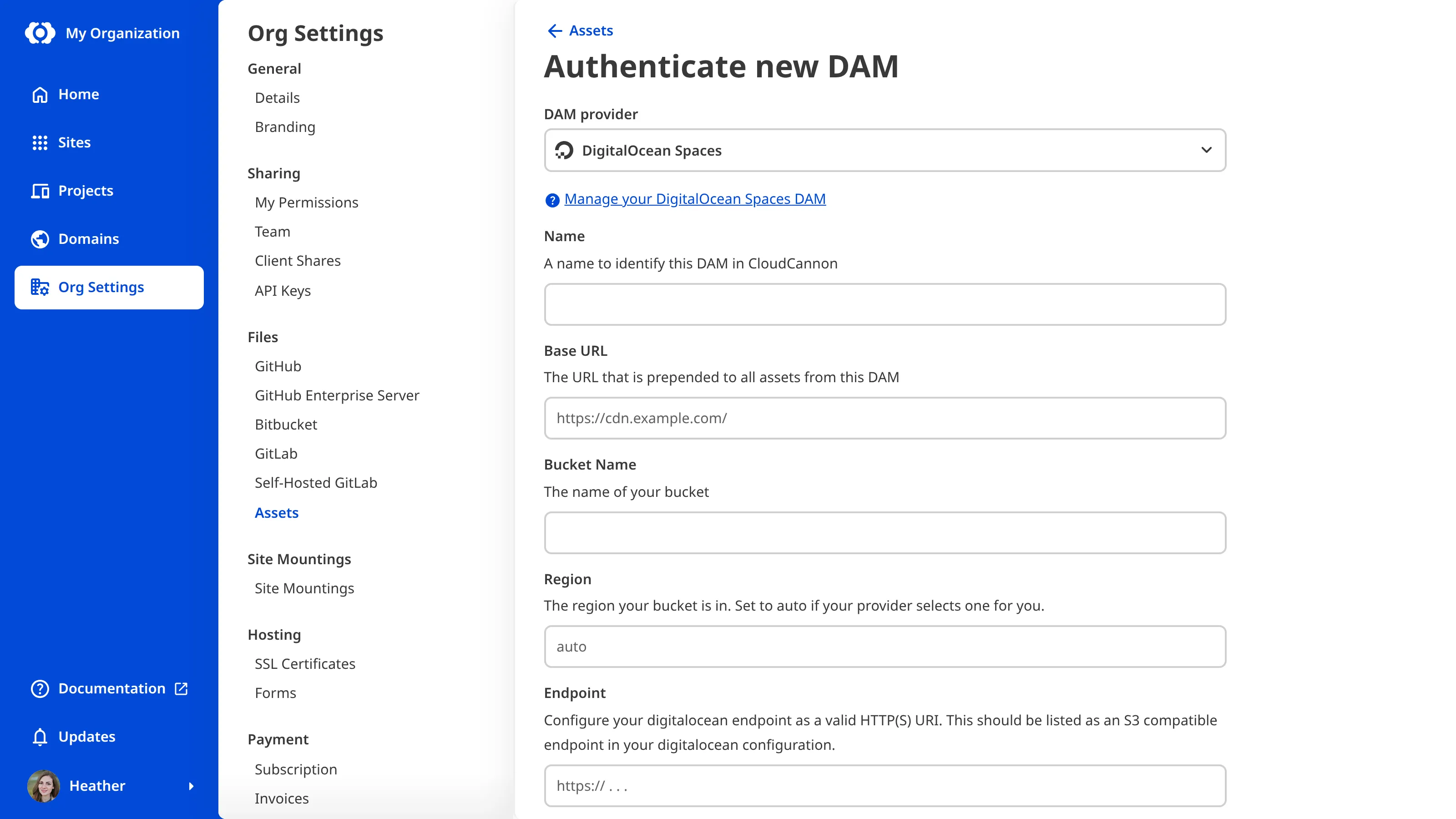Click the Org Settings panel heading
Image resolution: width=1456 pixels, height=819 pixels.
[315, 34]
